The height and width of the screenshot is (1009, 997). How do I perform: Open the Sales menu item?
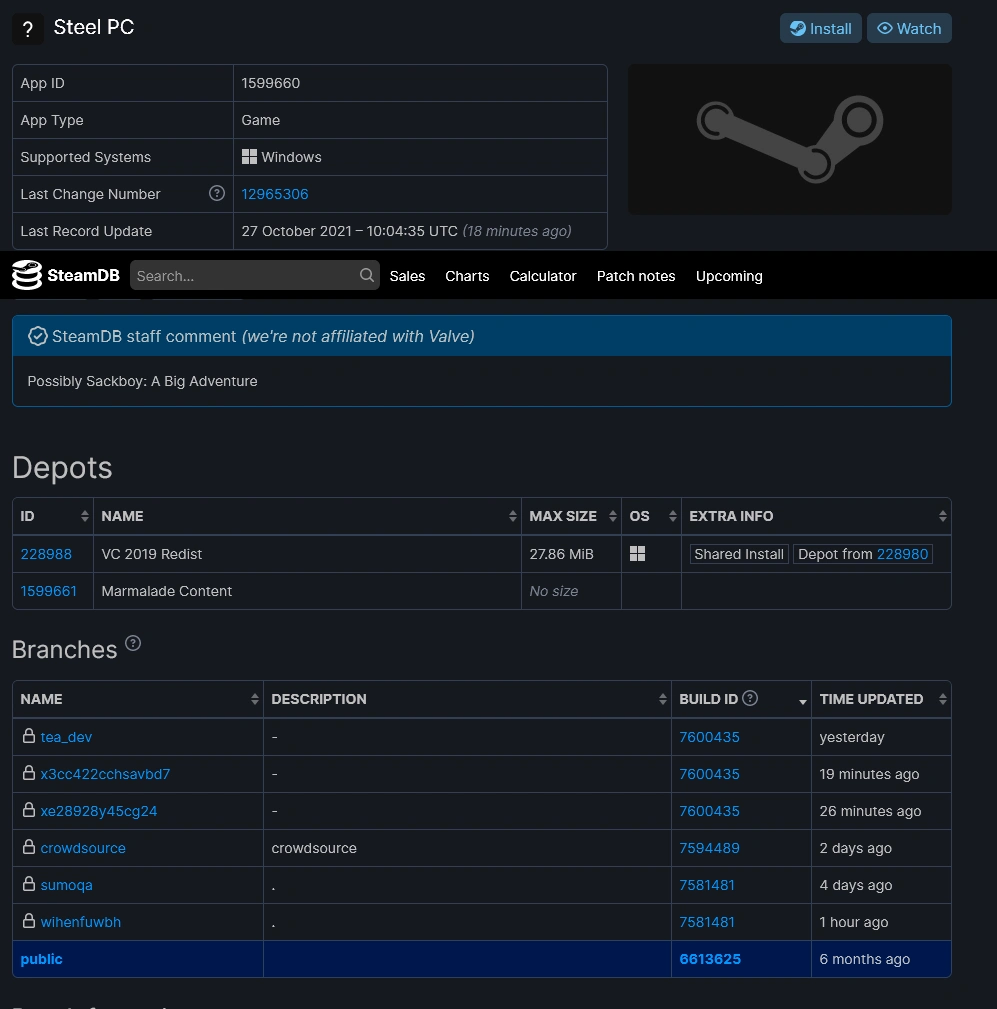(x=407, y=276)
